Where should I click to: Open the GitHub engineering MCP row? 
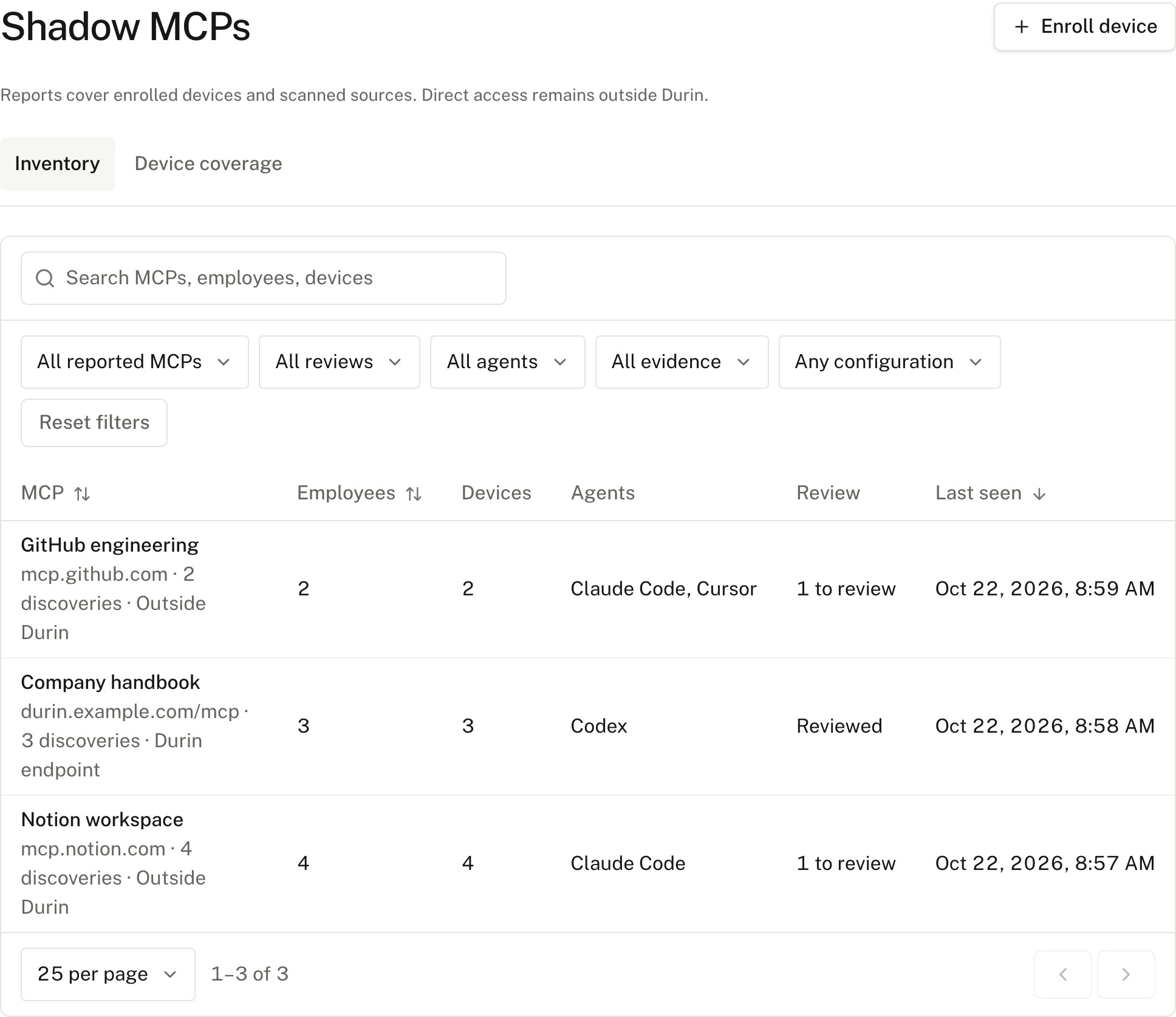(588, 589)
